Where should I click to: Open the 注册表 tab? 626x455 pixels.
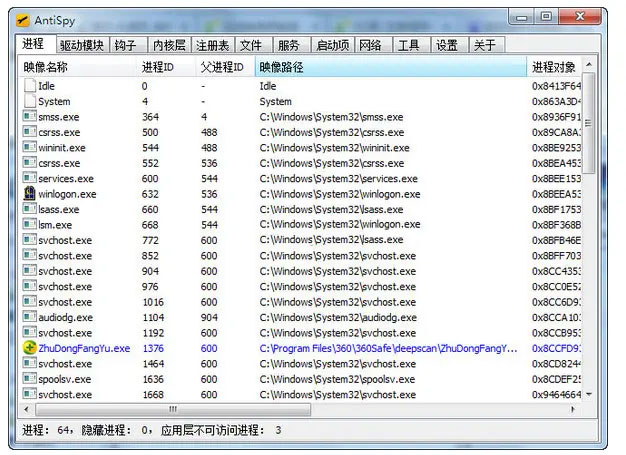click(213, 45)
